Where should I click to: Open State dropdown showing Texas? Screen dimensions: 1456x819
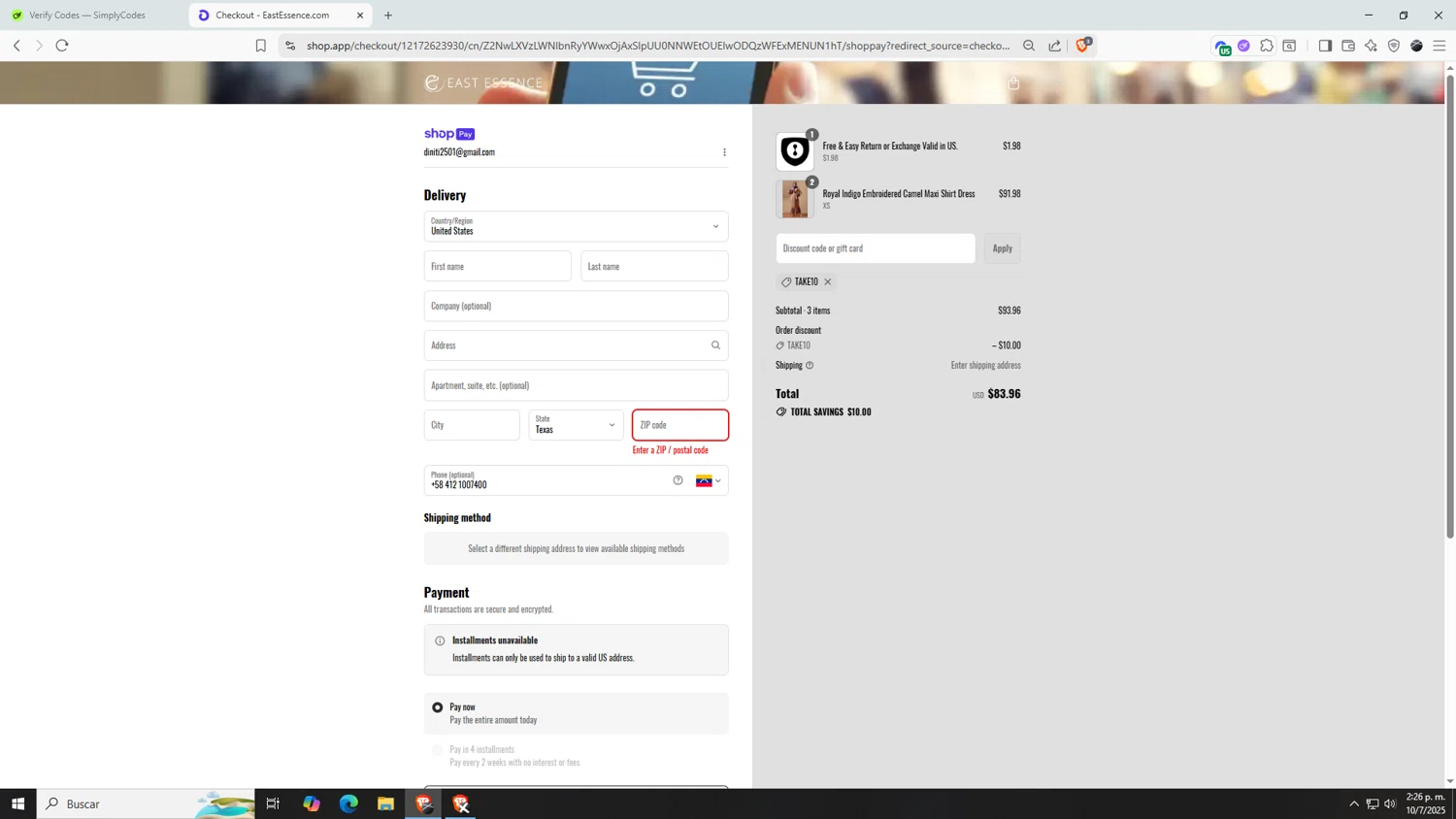(x=576, y=425)
